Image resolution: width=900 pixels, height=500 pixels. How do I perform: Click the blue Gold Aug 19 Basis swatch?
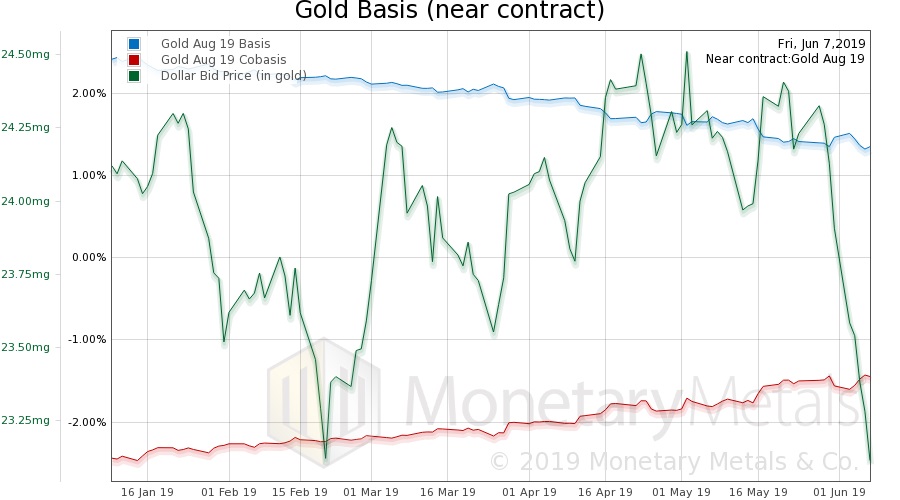(x=133, y=44)
